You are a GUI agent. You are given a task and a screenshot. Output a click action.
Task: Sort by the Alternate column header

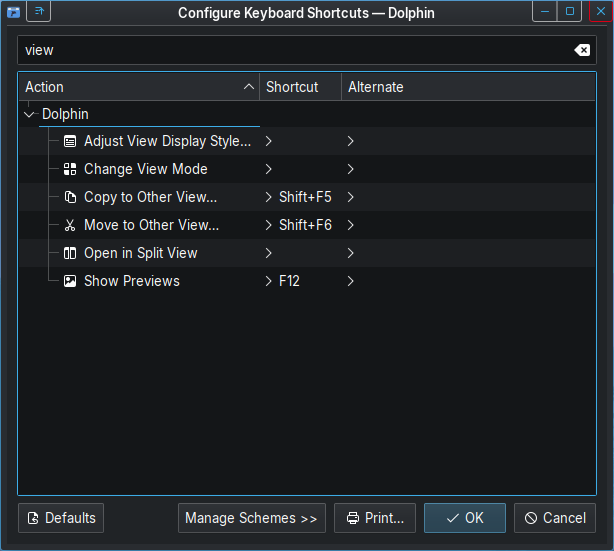pyautogui.click(x=468, y=87)
